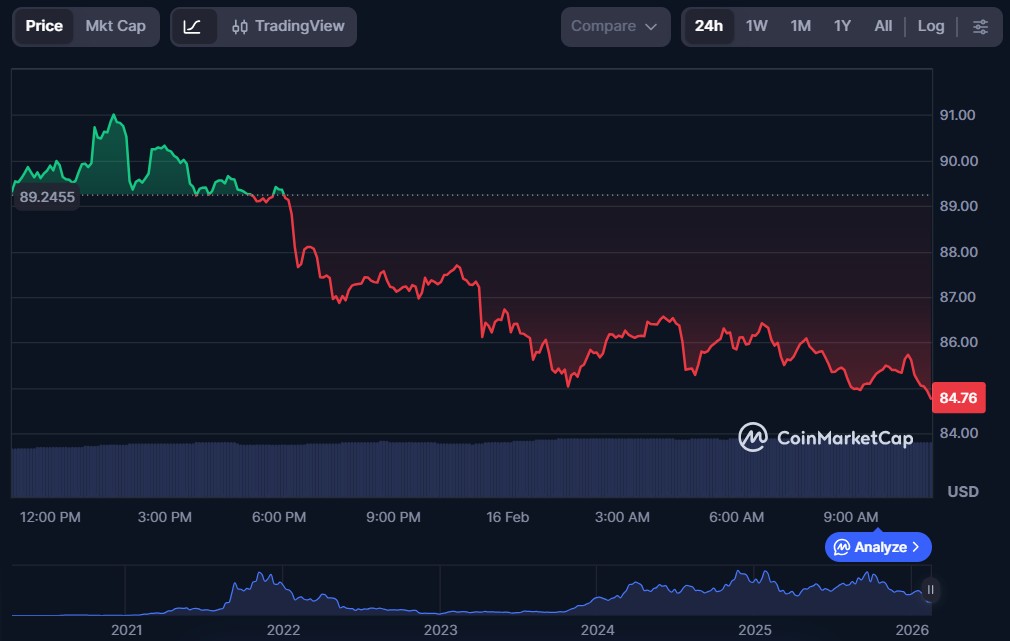Select the line chart view icon
The height and width of the screenshot is (641, 1010).
pos(193,27)
